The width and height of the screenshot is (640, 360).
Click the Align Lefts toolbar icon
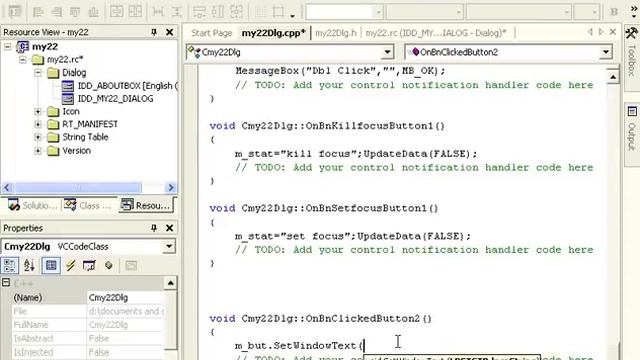pos(38,11)
